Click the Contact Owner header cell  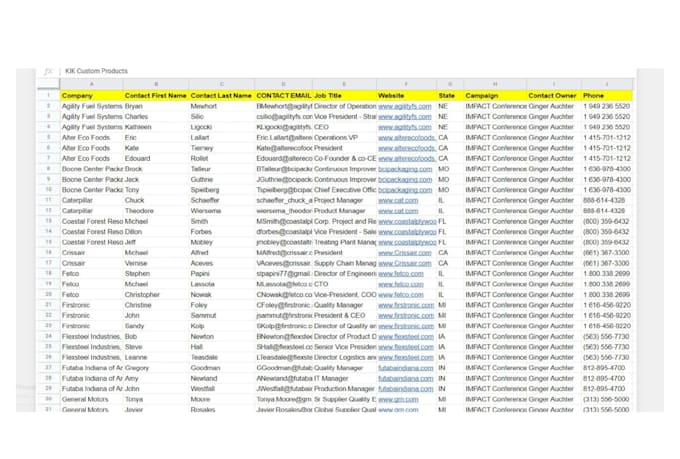pyautogui.click(x=554, y=95)
